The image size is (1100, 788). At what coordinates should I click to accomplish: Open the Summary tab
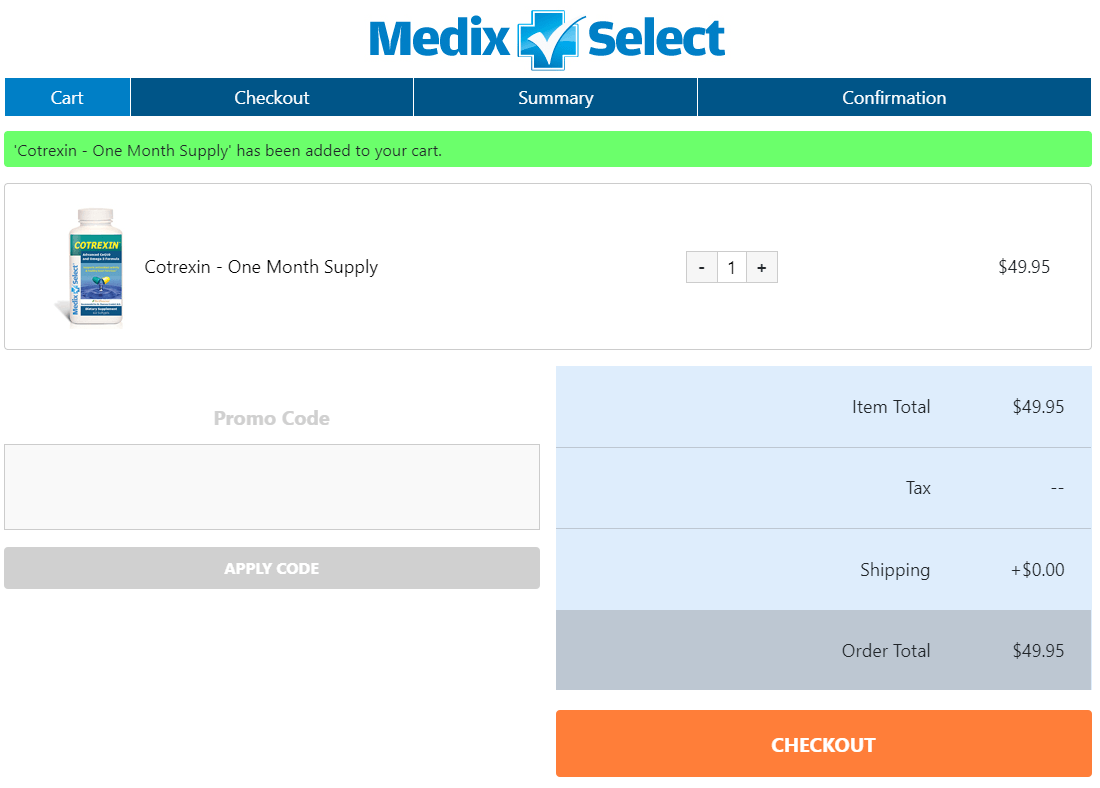[x=555, y=97]
